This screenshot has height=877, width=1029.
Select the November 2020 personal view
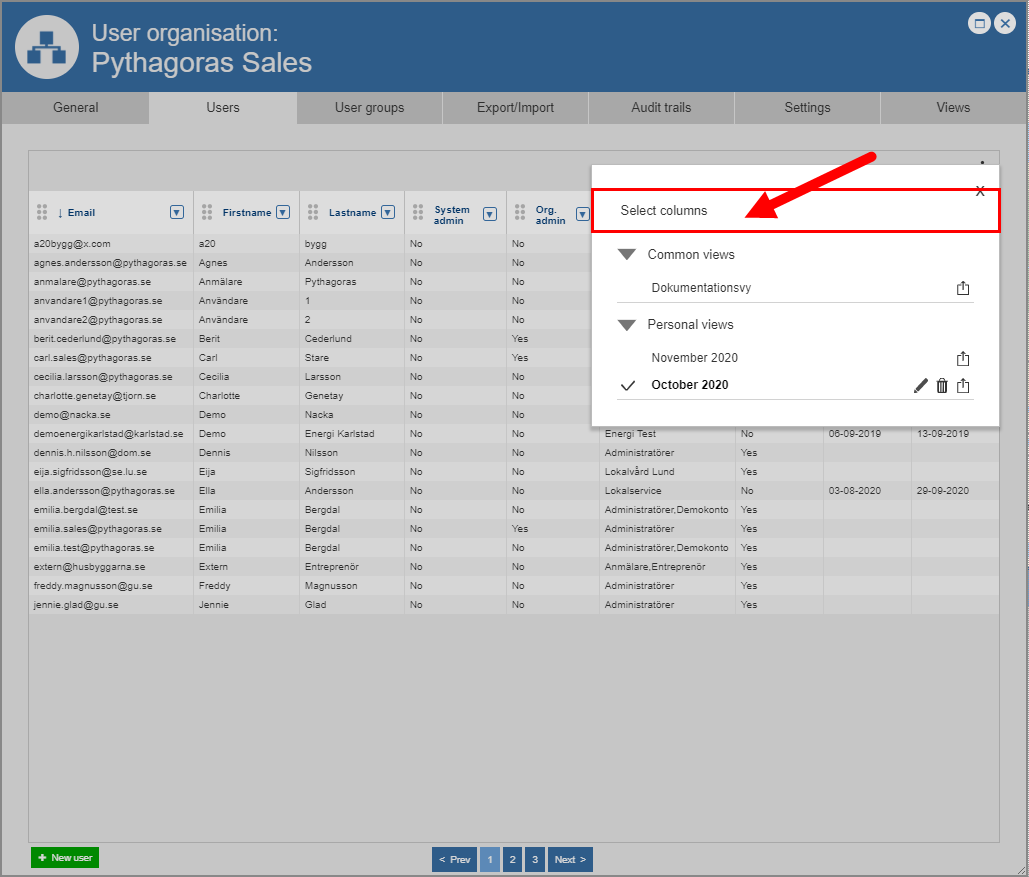[x=694, y=358]
